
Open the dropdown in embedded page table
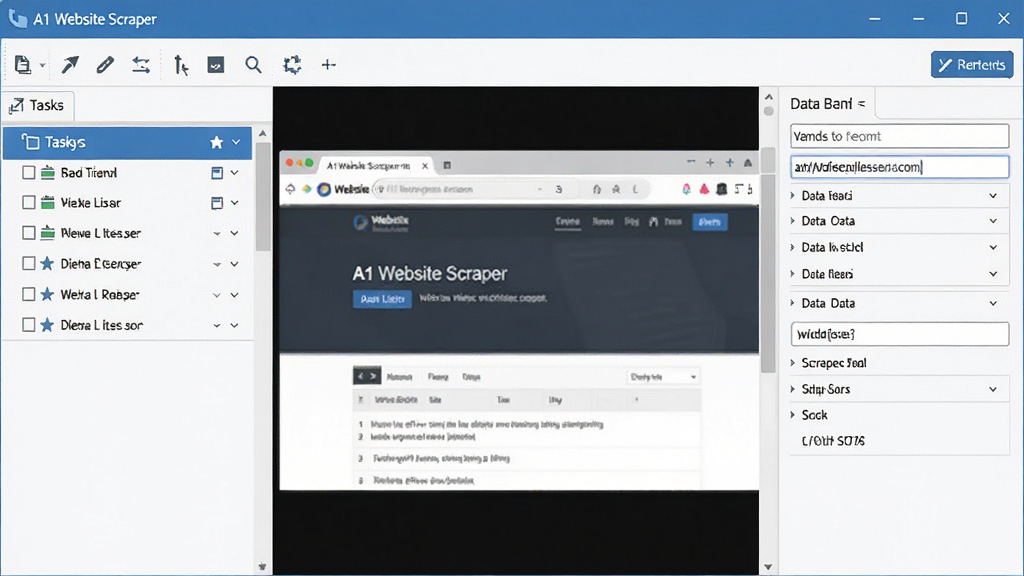click(662, 377)
